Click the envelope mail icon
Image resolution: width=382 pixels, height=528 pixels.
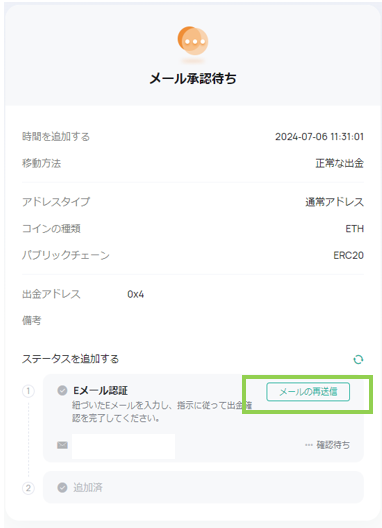62,445
